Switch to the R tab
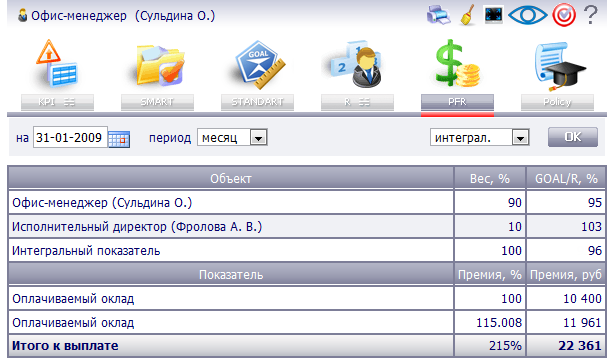 (357, 102)
